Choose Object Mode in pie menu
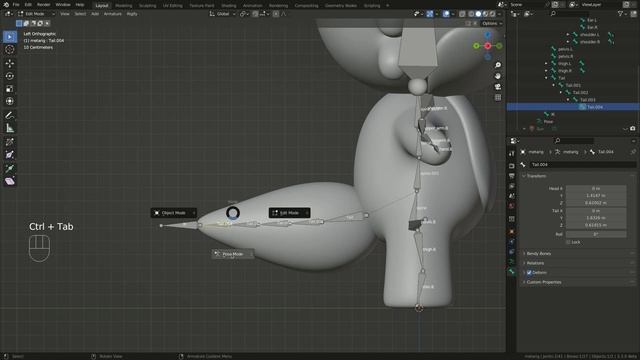Screen dimensions: 640x360 173,213
